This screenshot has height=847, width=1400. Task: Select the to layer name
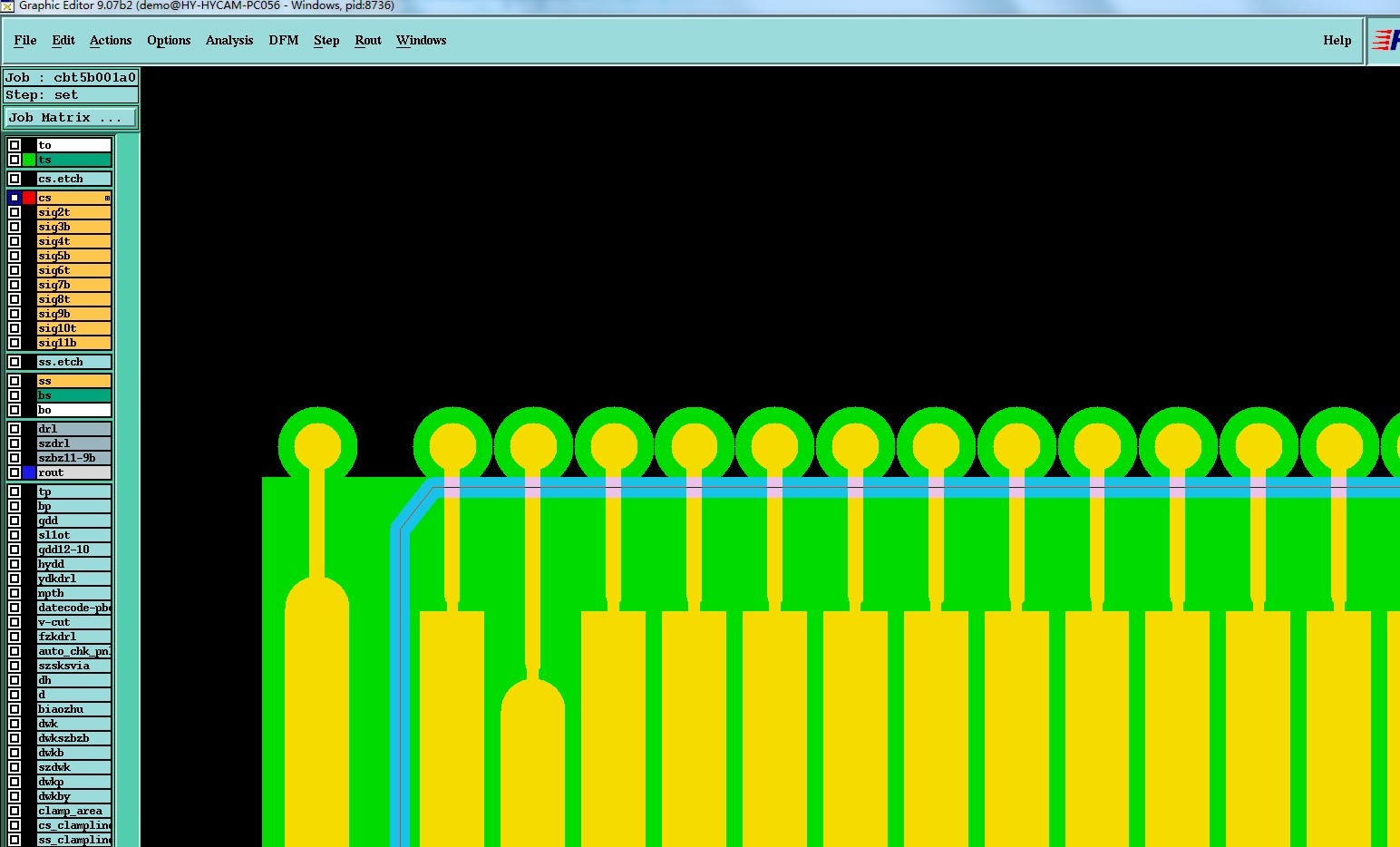tap(74, 145)
